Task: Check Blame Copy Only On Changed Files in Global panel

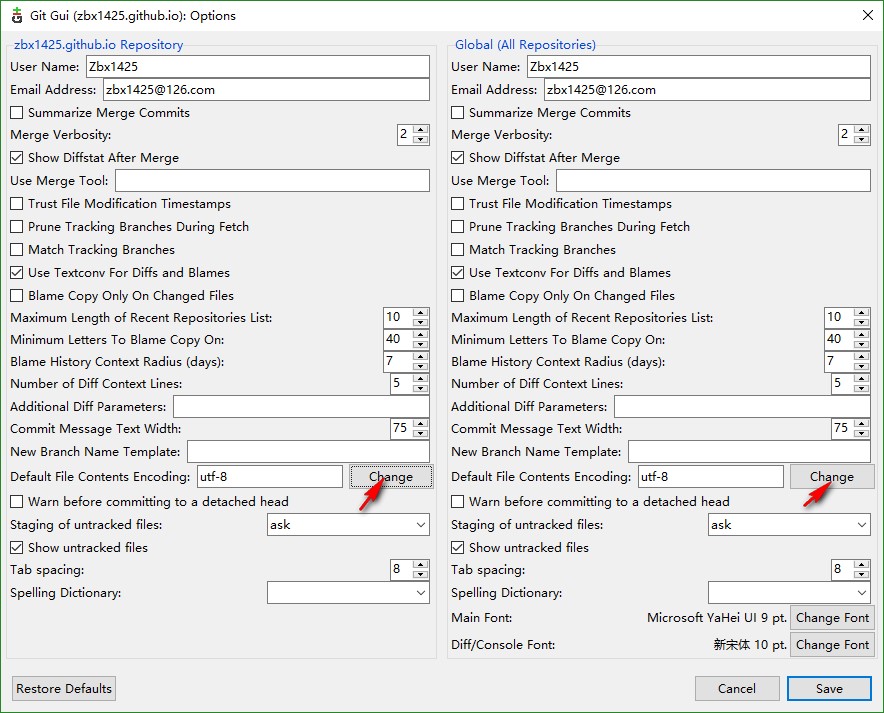Action: click(458, 296)
